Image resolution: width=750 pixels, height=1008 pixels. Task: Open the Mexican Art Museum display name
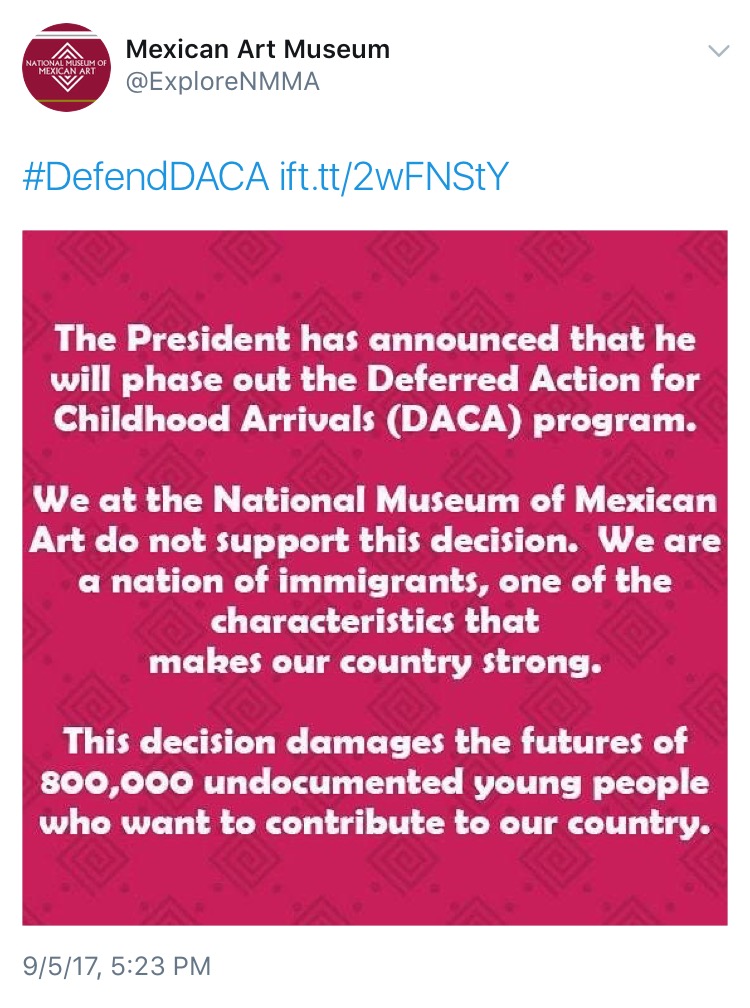point(258,49)
